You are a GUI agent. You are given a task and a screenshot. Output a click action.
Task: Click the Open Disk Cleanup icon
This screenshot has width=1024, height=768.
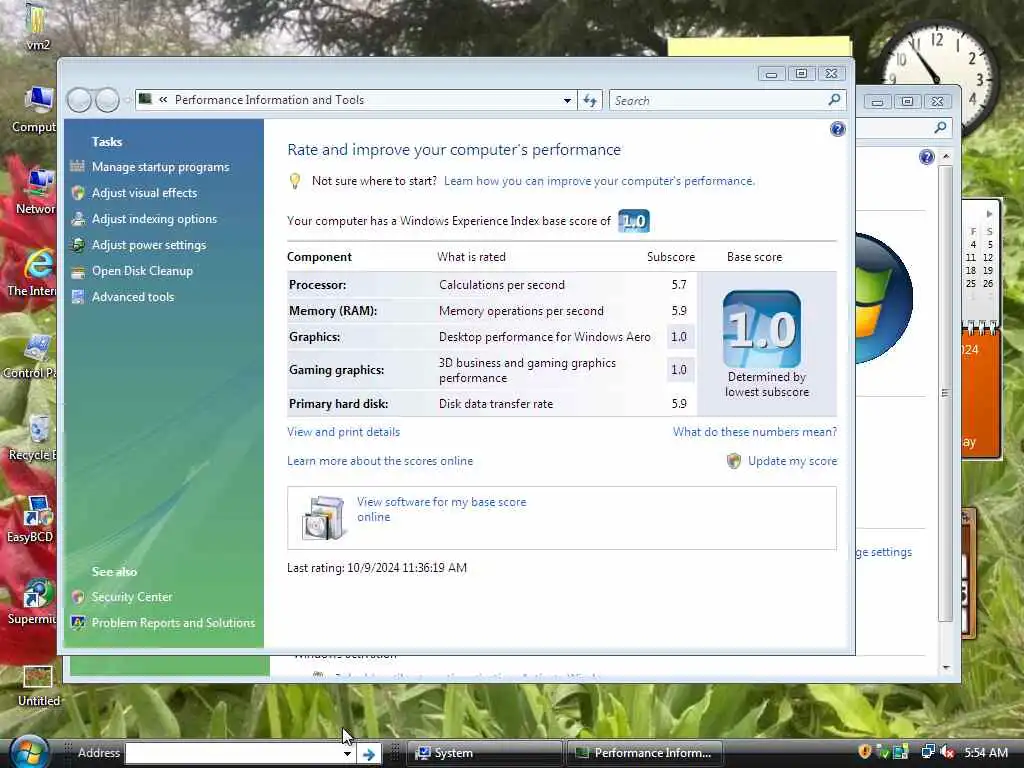coord(78,271)
